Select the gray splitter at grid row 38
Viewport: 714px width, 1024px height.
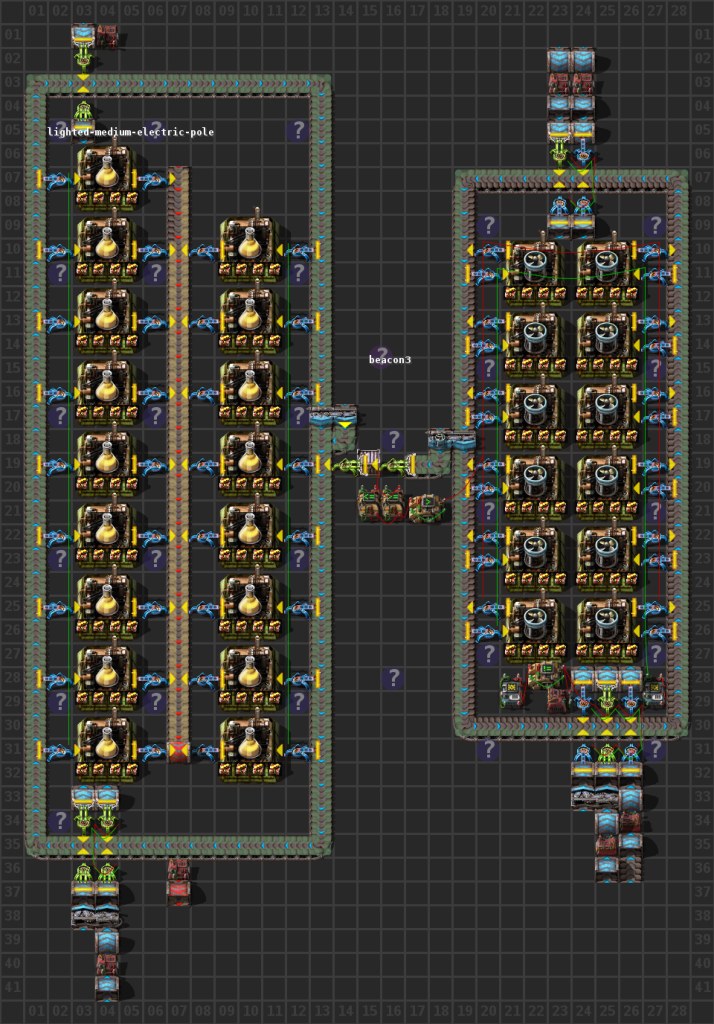click(95, 917)
